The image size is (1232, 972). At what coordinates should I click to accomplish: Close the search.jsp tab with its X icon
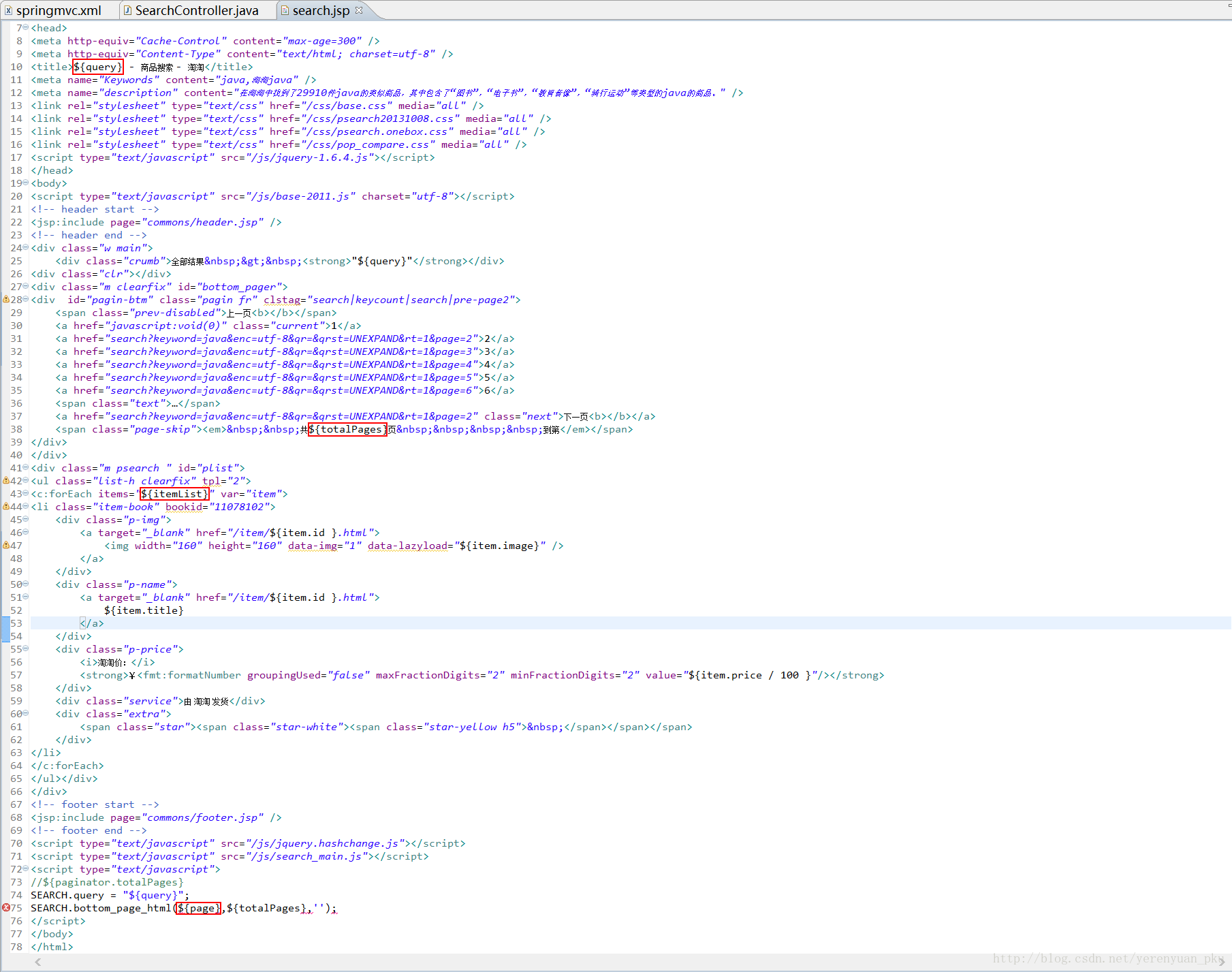click(359, 10)
